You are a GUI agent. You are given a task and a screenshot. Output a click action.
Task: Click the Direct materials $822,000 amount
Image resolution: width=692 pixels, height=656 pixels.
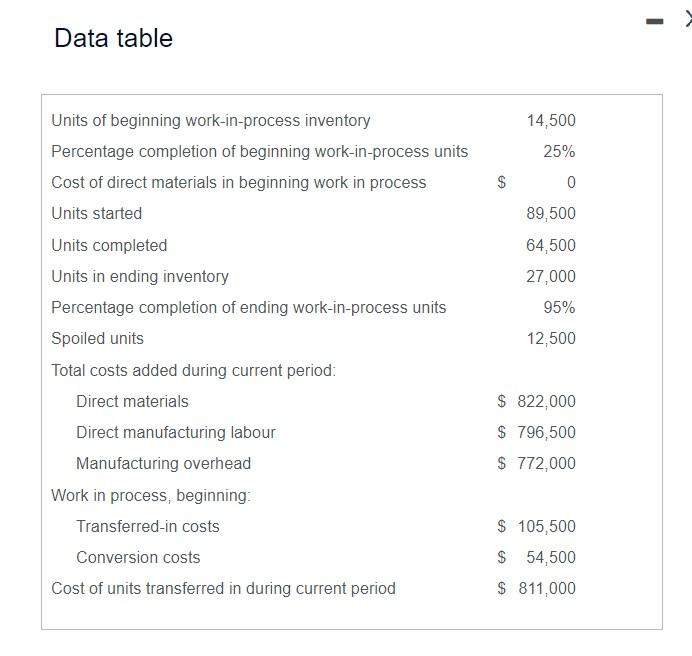536,401
